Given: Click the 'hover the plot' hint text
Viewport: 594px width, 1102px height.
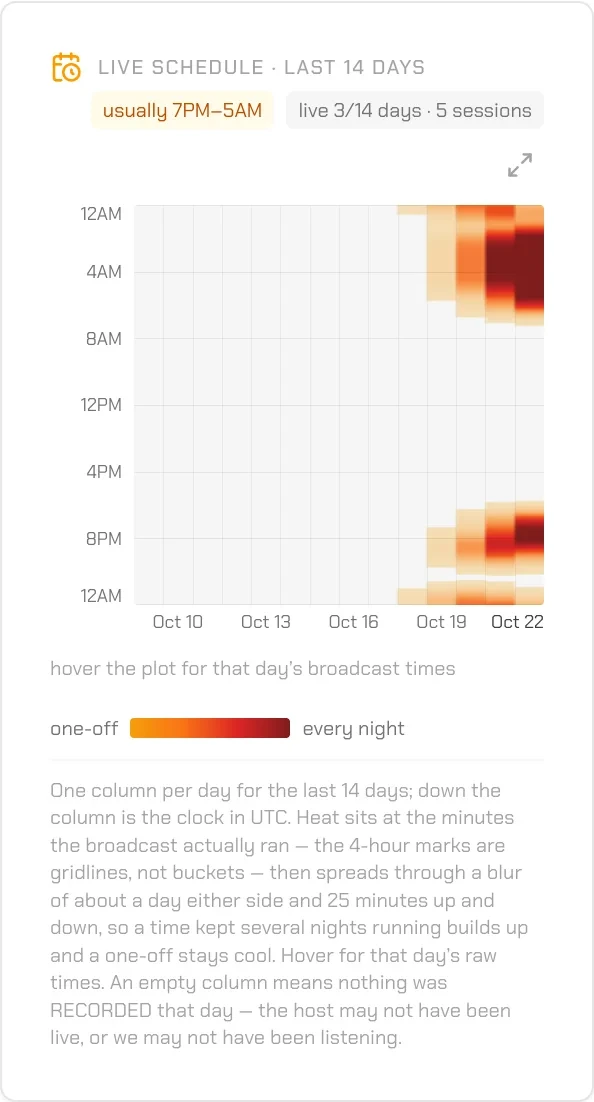Looking at the screenshot, I should [252, 668].
